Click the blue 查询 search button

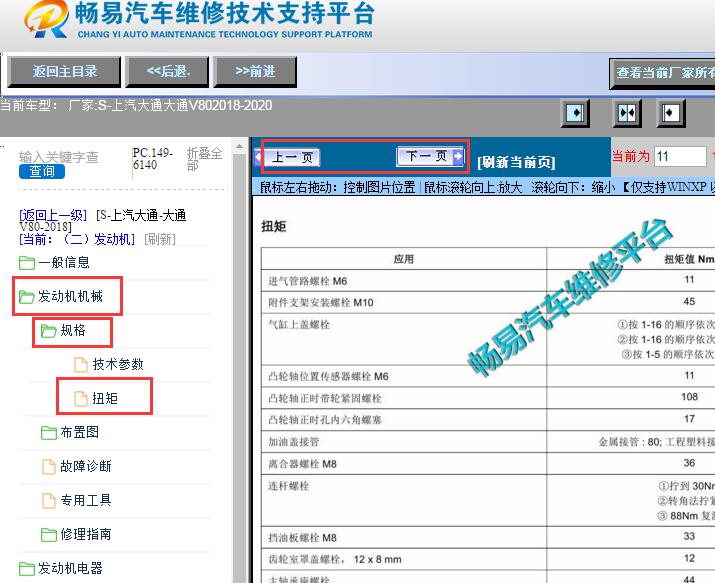click(42, 171)
